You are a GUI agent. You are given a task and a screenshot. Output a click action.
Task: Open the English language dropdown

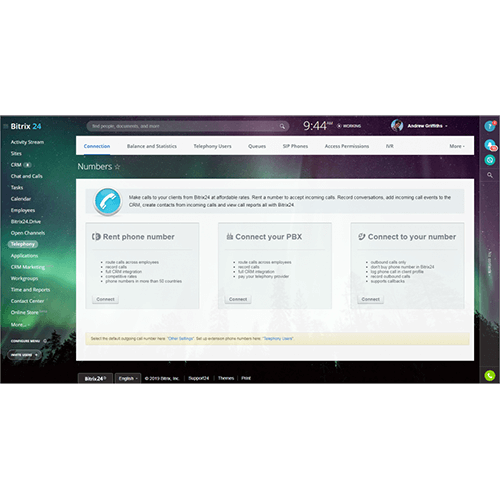pyautogui.click(x=128, y=378)
